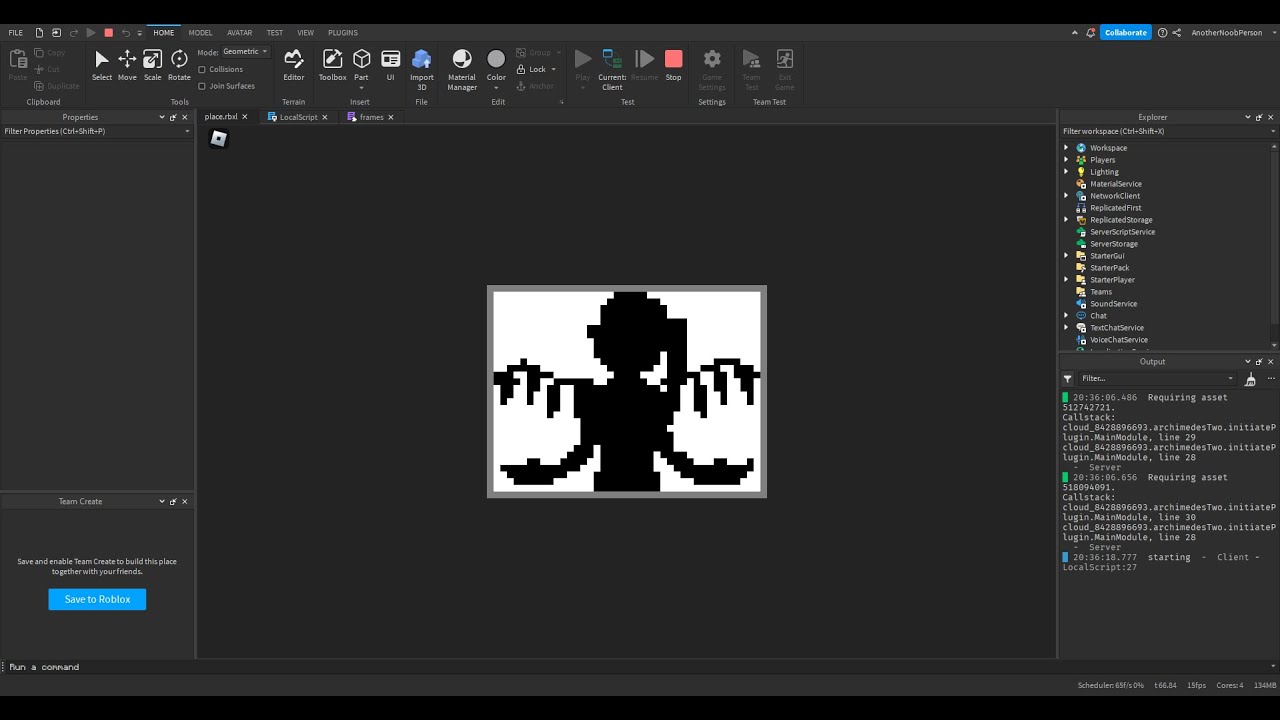Pop out the Properties panel
Image resolution: width=1280 pixels, height=720 pixels.
[x=173, y=117]
